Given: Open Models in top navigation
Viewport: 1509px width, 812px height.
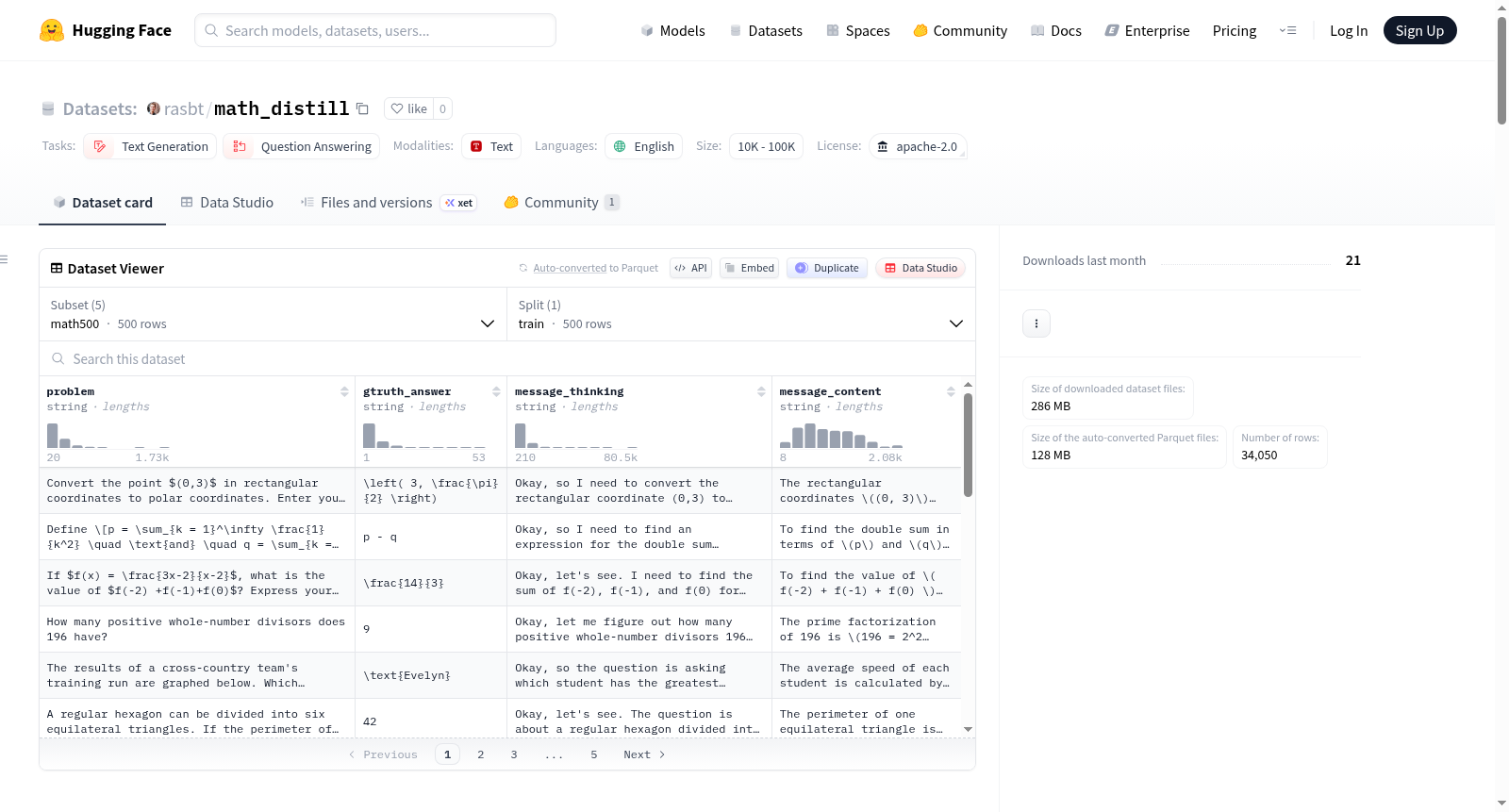Looking at the screenshot, I should click(x=672, y=30).
